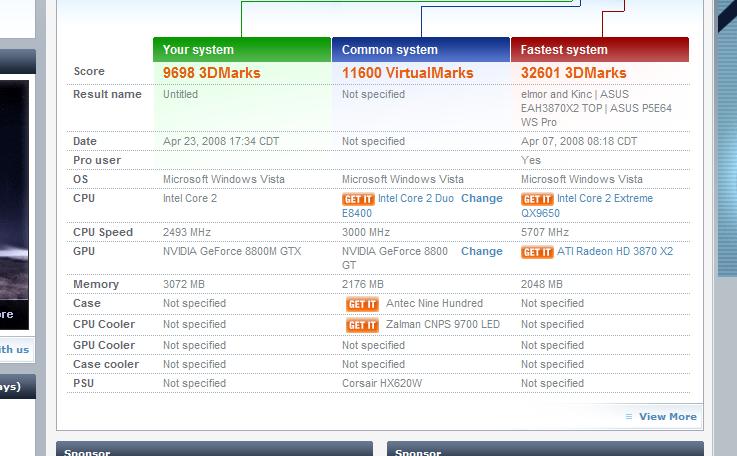Click the Untitled result name

(180, 94)
